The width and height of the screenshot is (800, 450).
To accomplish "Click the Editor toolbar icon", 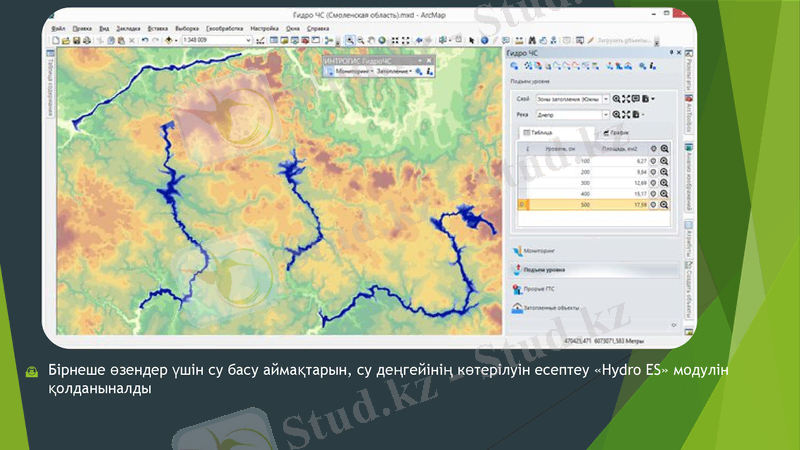I will (x=260, y=40).
